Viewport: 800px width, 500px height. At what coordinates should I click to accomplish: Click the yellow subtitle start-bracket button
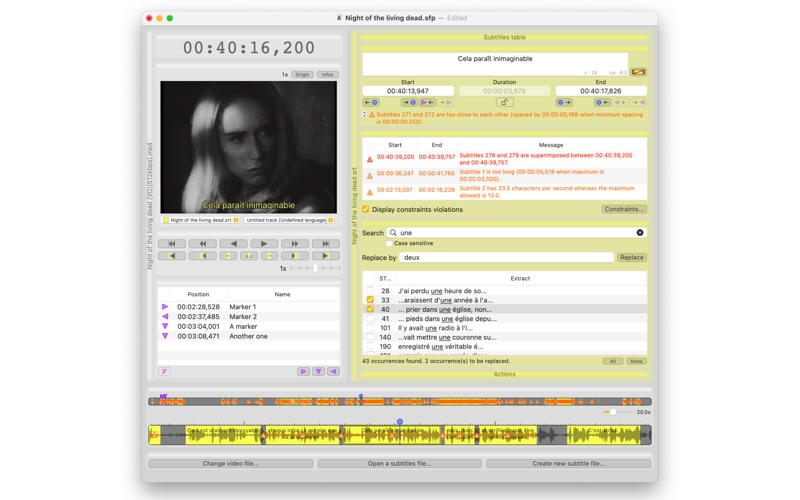pyautogui.click(x=228, y=256)
